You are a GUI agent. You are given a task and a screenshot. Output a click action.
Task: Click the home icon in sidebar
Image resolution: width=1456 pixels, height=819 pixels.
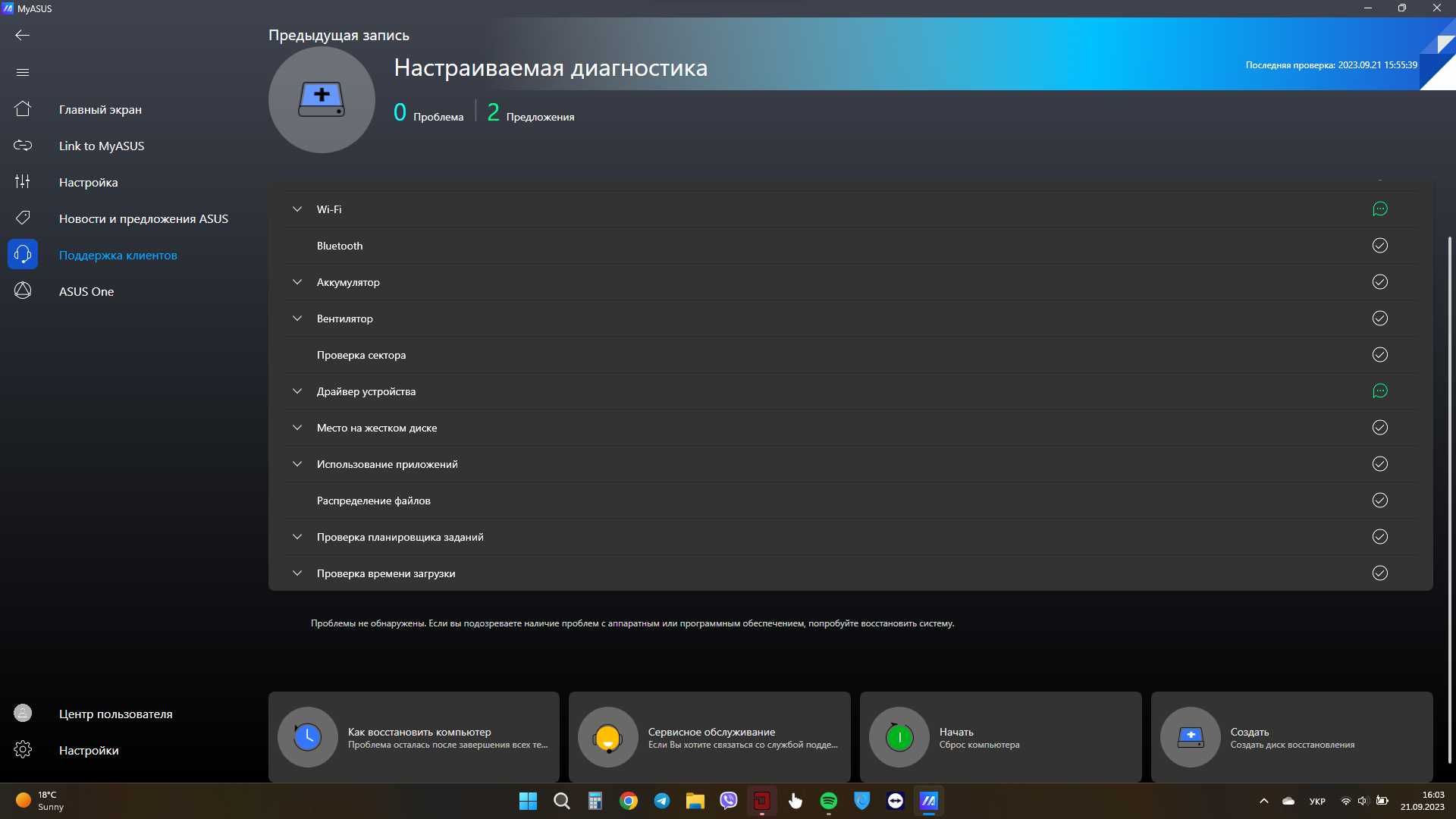(x=23, y=109)
